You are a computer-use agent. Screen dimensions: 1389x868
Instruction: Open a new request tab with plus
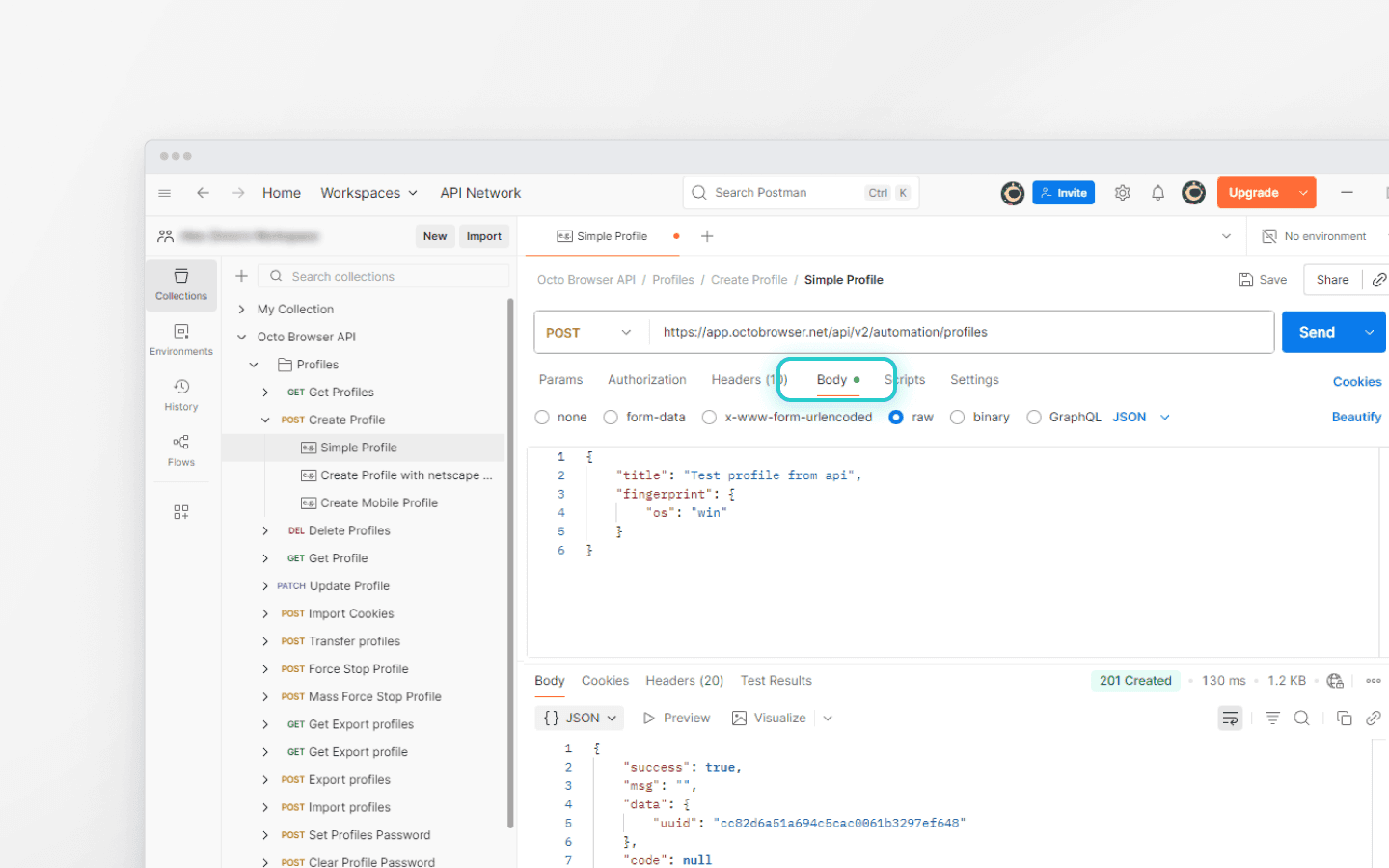tap(707, 236)
